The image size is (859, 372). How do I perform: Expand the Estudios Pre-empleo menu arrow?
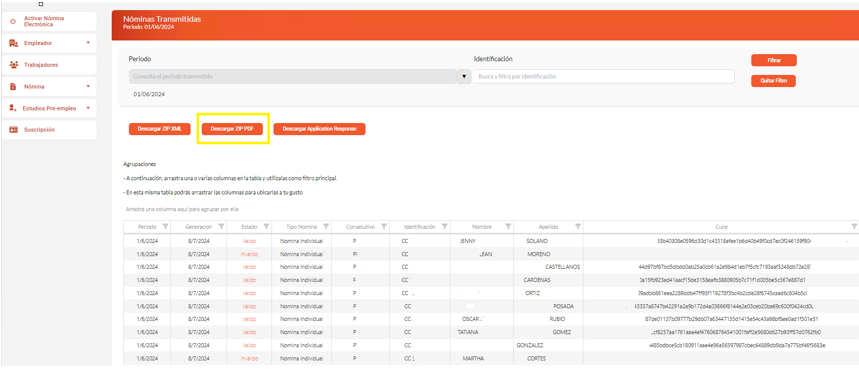point(88,108)
